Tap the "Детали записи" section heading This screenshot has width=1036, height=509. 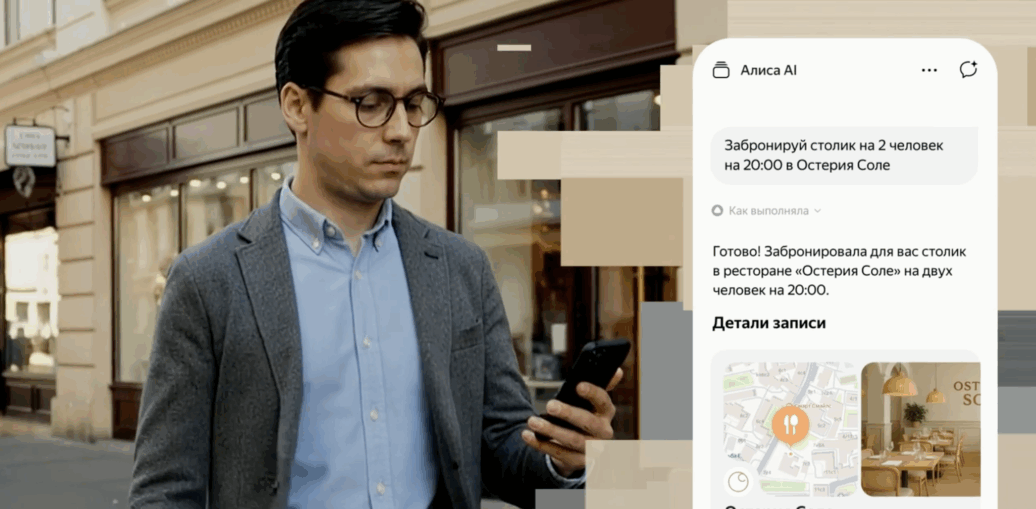pos(769,323)
